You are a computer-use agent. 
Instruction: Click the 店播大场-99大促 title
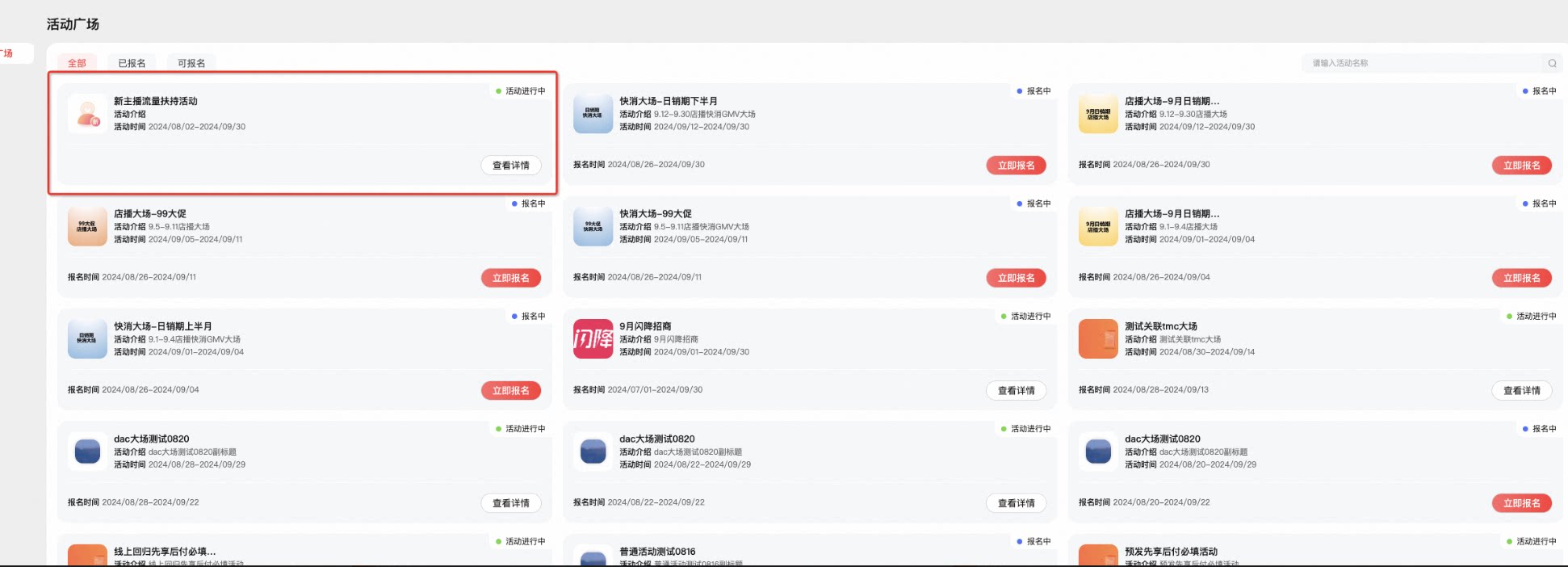150,214
